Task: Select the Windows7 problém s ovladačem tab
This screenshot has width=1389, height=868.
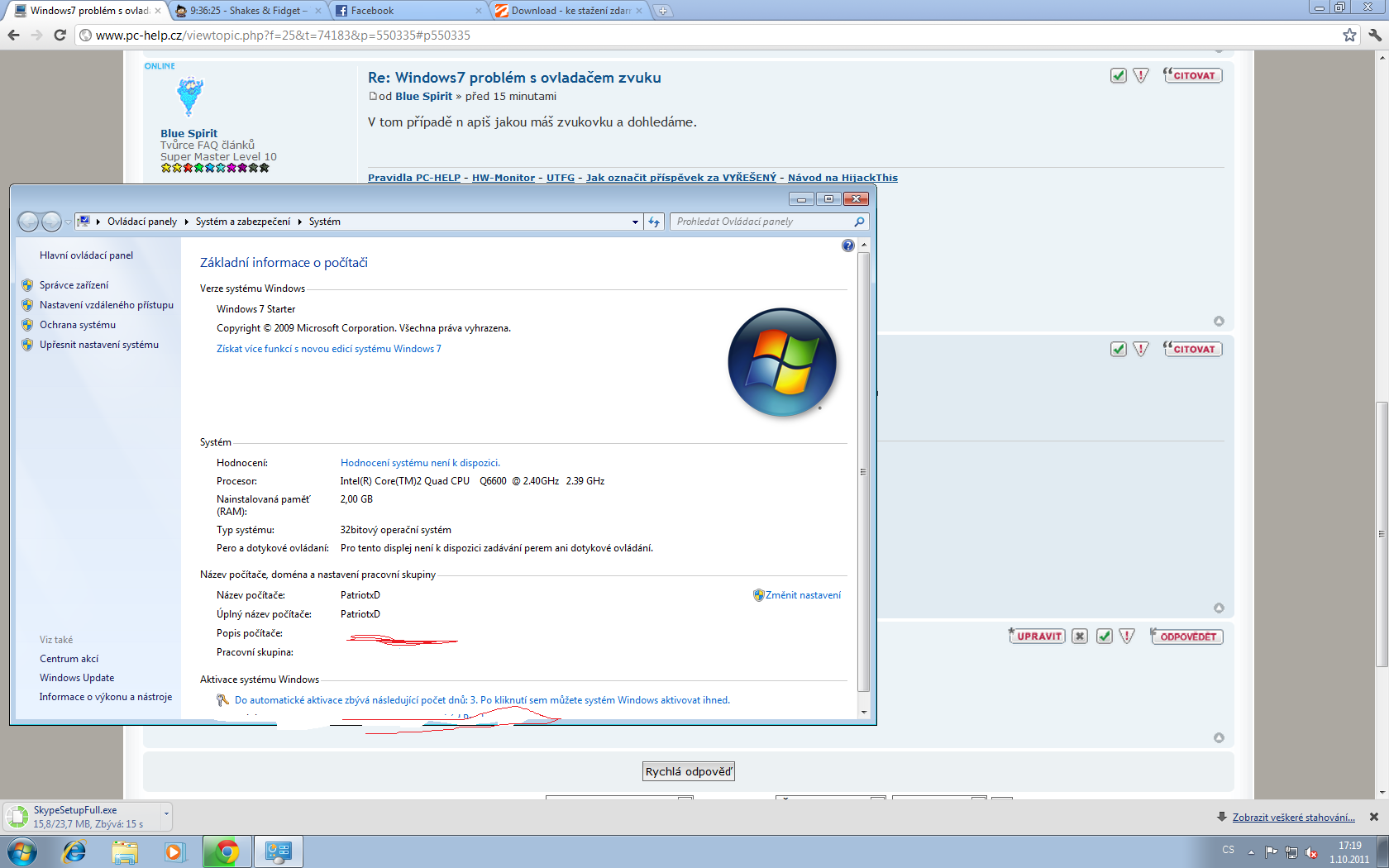Action: (x=88, y=11)
